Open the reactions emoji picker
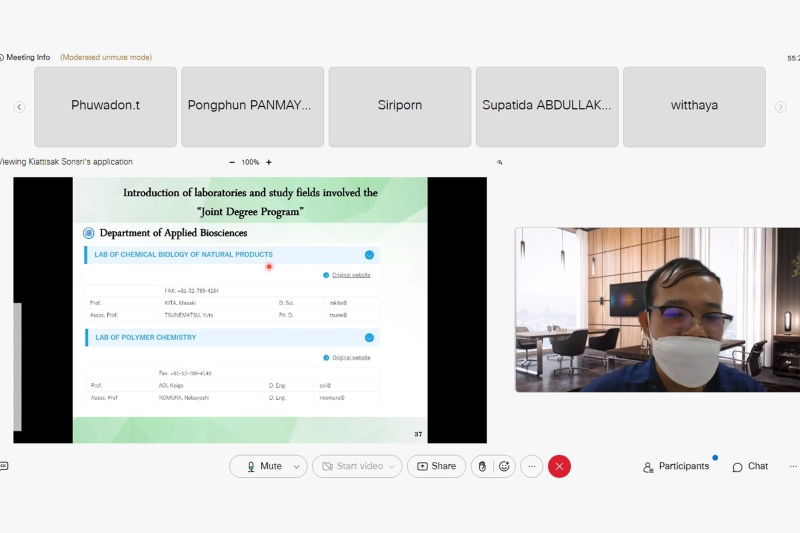800x533 pixels. click(x=504, y=466)
